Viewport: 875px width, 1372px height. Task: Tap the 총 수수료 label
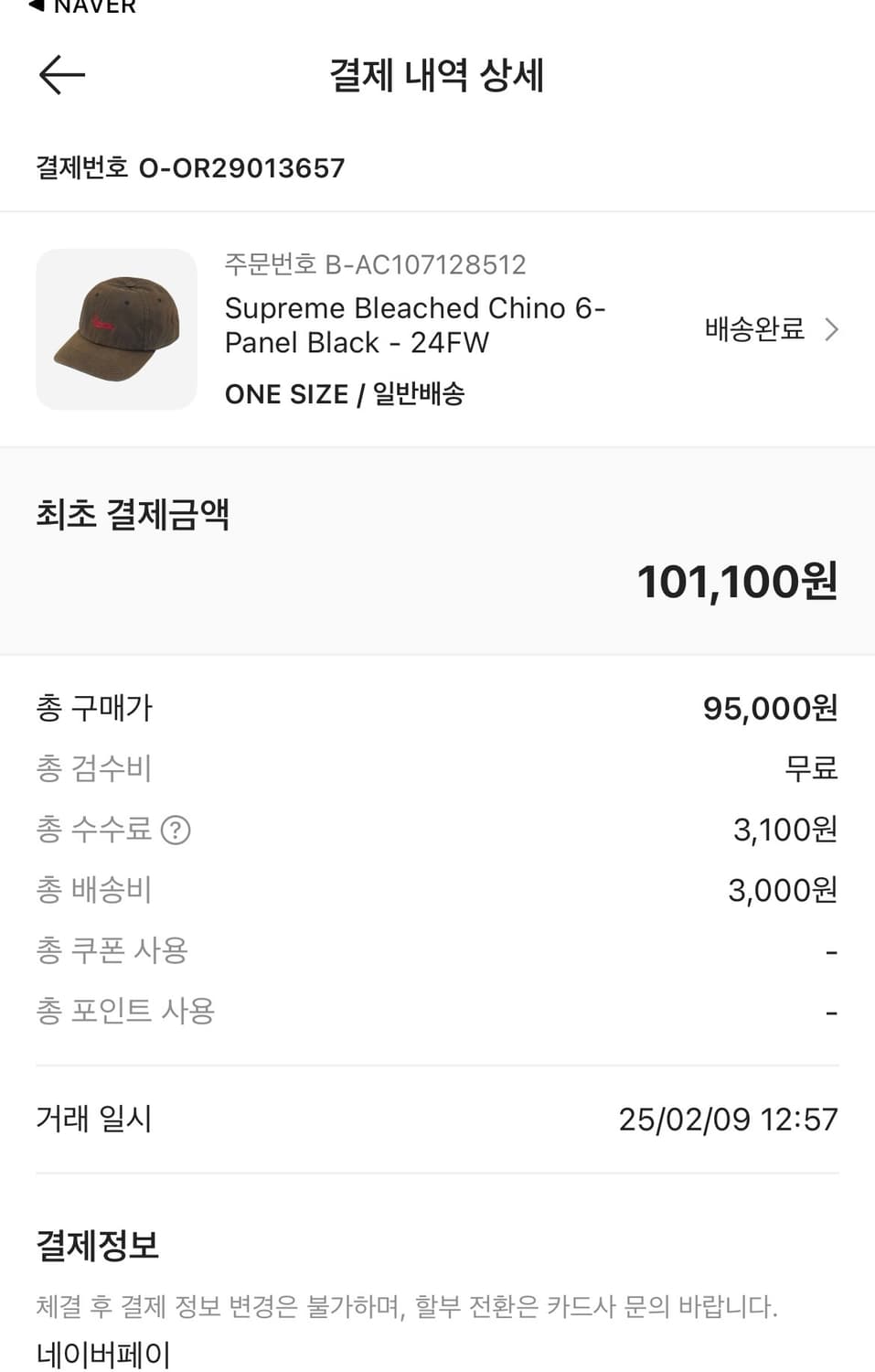(93, 830)
